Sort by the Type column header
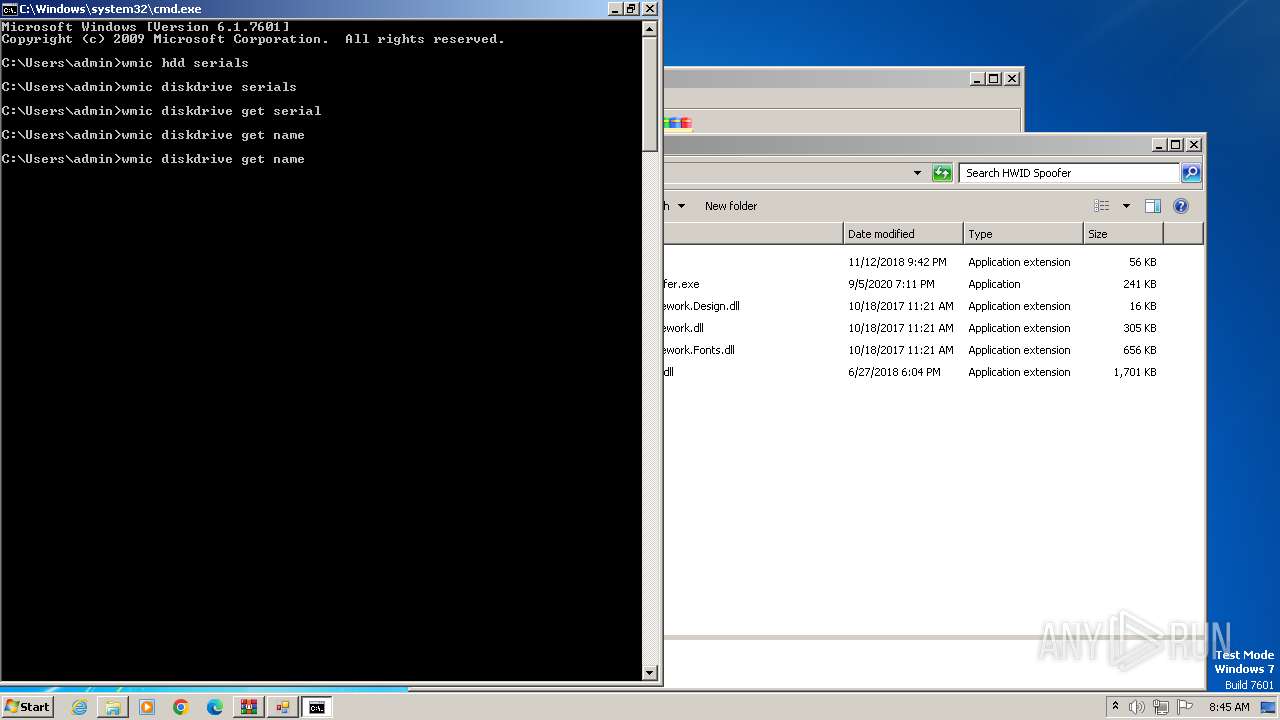Screen dimensions: 1280x720 (1023, 234)
